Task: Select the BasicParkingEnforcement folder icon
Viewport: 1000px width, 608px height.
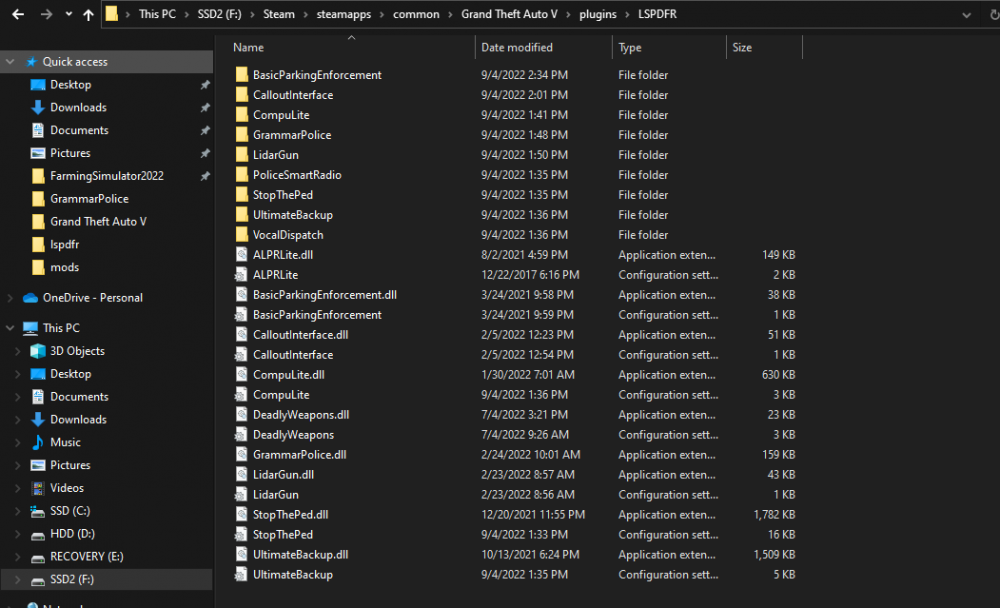Action: tap(241, 75)
